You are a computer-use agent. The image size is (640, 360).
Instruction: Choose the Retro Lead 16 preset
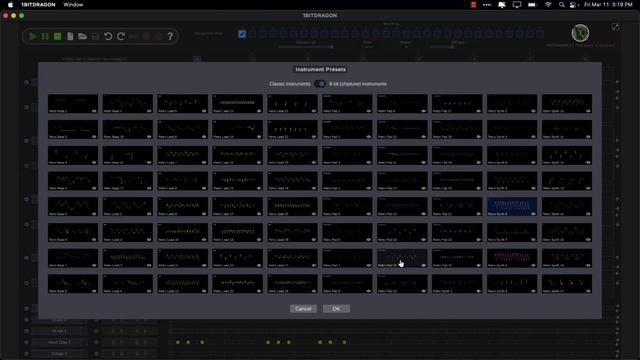click(238, 181)
